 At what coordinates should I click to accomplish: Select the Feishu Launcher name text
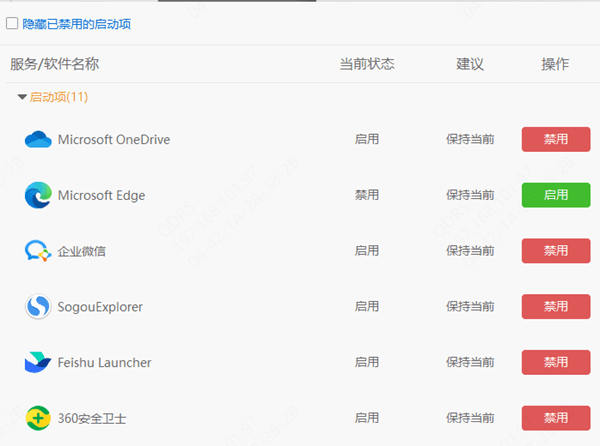tap(104, 363)
